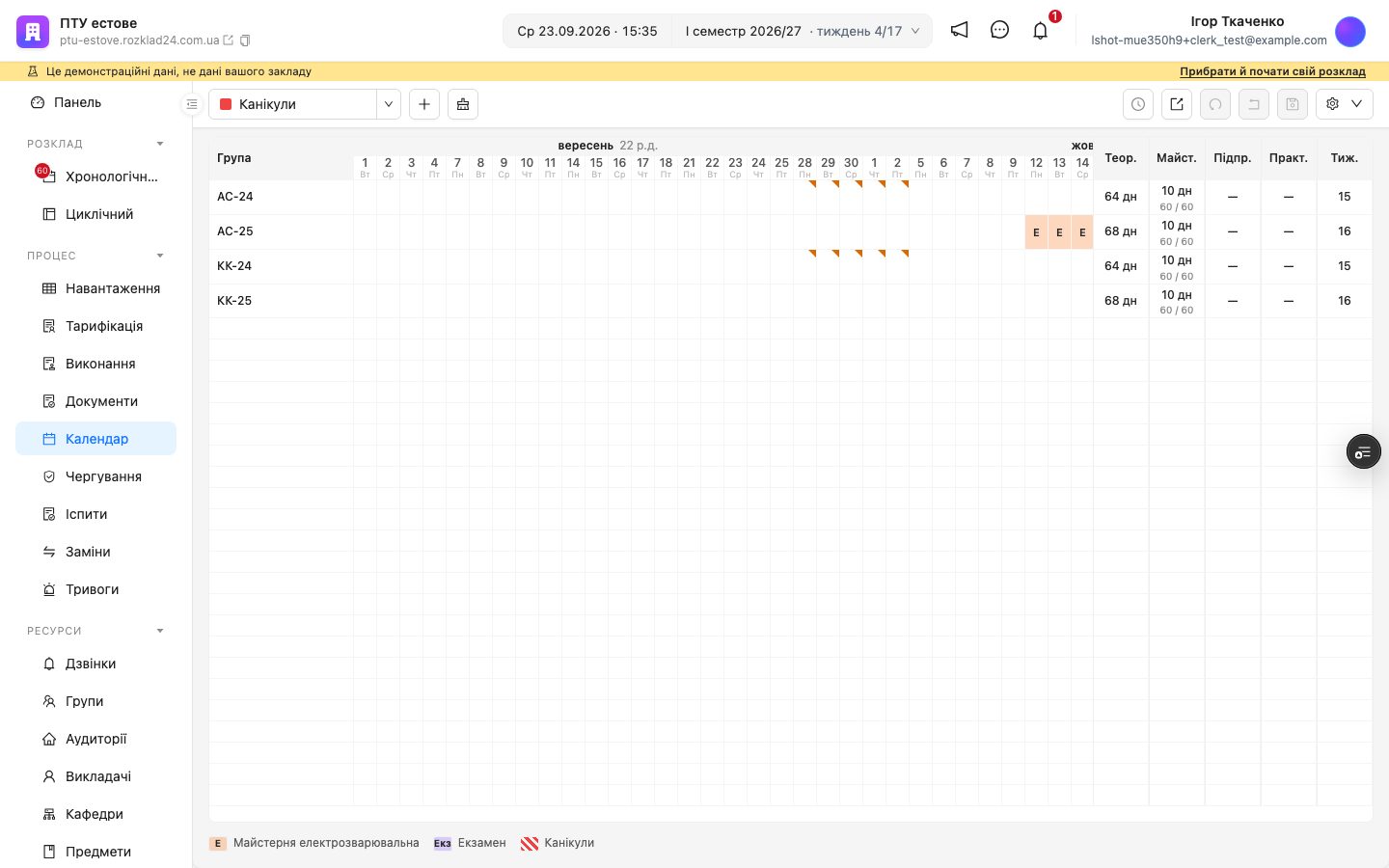Open Заміни in the sidebar
Screen dimensions: 1389x868
coord(96,552)
